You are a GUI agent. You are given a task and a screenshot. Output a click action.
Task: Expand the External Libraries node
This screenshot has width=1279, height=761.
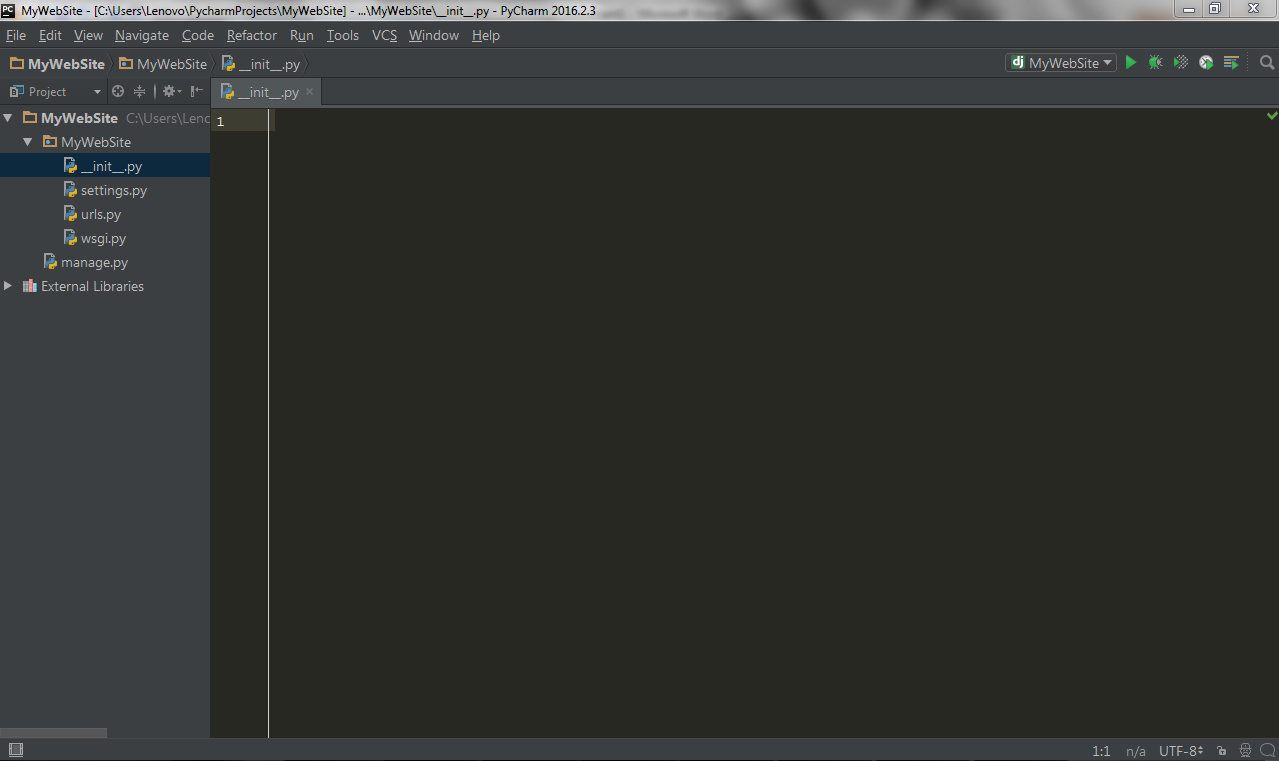coord(8,285)
